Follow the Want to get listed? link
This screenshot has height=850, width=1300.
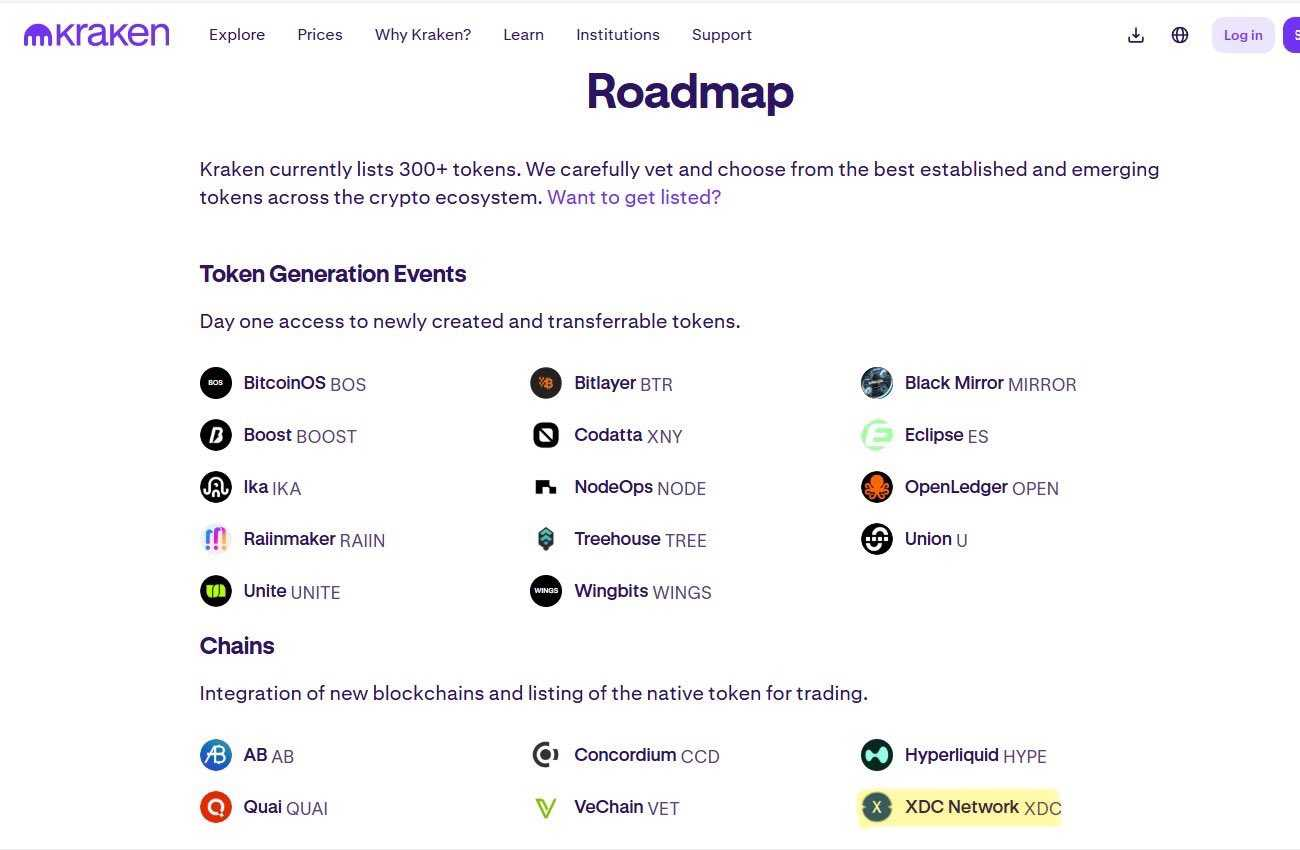pos(634,197)
